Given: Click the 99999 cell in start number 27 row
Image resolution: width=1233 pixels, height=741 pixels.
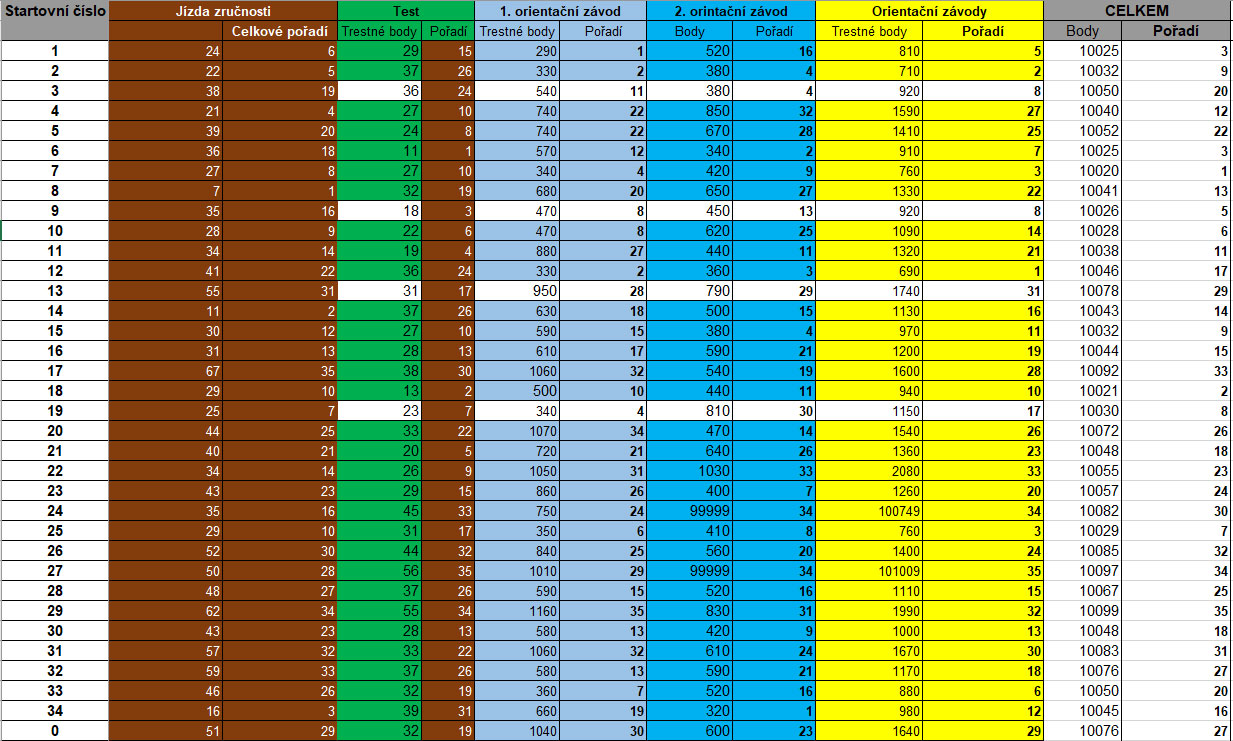Looking at the screenshot, I should point(690,569).
